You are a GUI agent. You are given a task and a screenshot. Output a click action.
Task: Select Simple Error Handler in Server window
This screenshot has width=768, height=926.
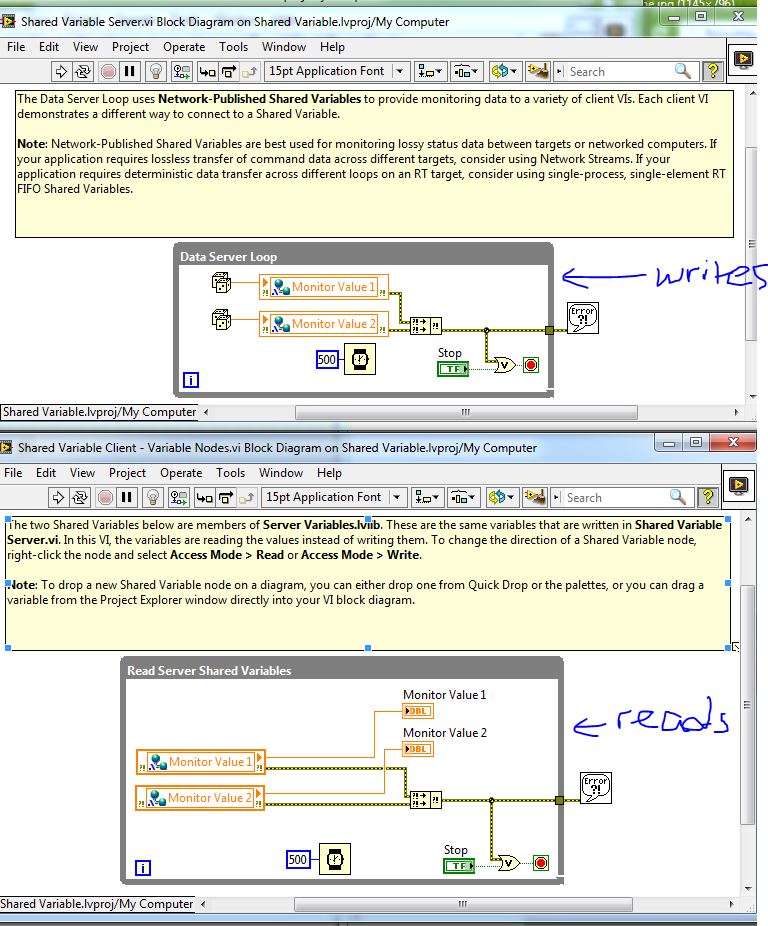(582, 318)
